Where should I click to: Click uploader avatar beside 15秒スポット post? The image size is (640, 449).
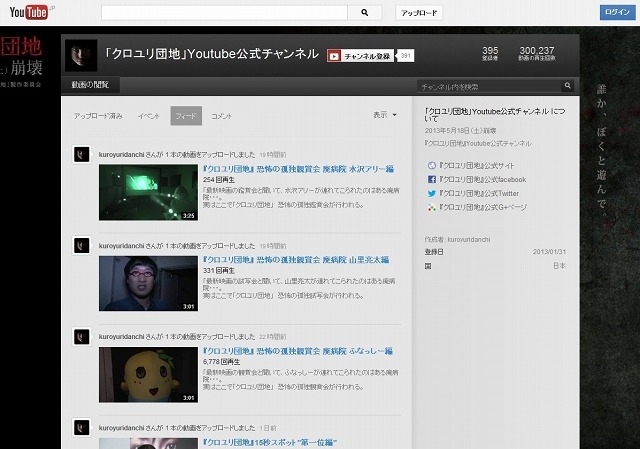(82, 428)
